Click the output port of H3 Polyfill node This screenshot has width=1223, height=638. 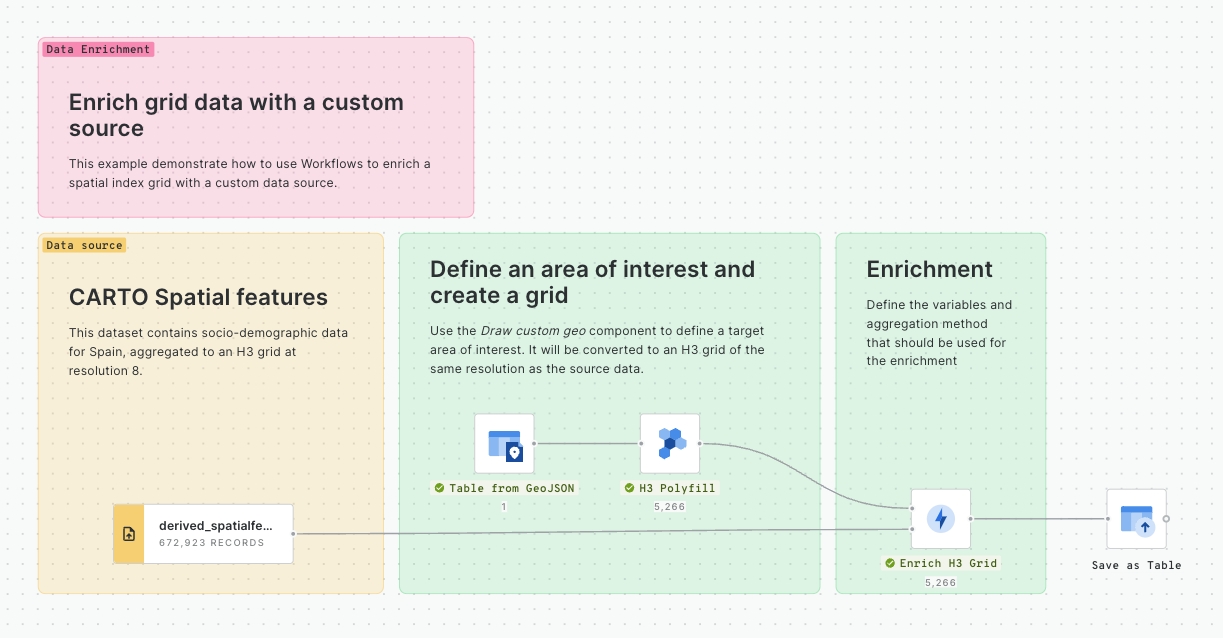[700, 443]
